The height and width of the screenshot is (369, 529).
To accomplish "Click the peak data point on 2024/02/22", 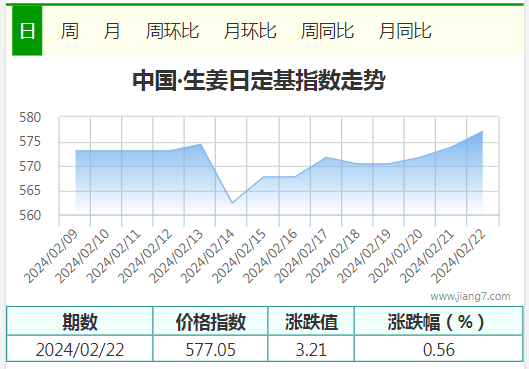I will [x=482, y=131].
